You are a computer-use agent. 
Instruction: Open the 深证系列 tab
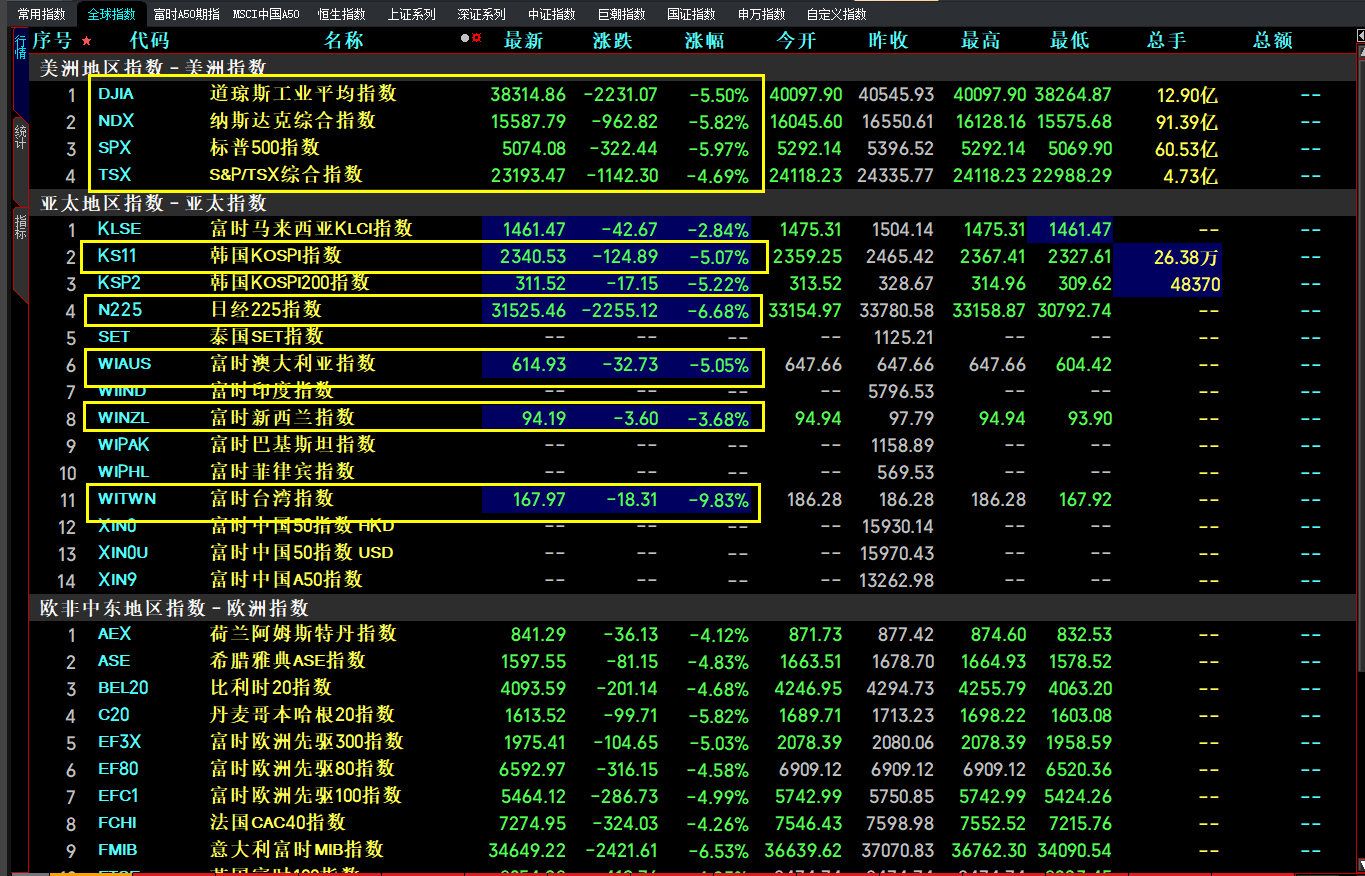[482, 14]
